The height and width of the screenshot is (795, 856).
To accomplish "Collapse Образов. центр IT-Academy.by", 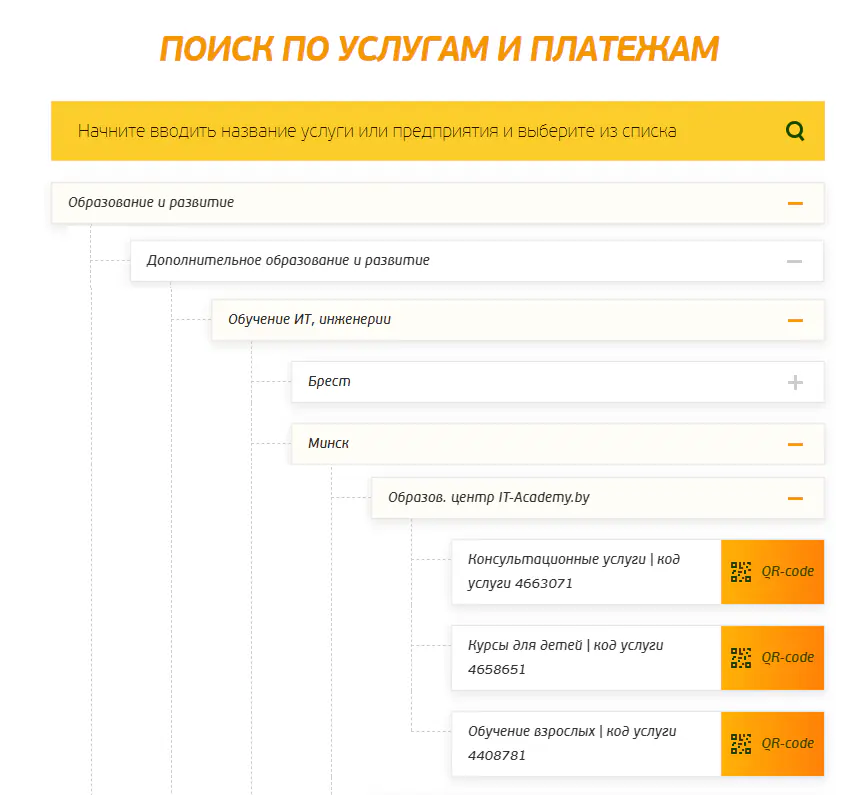I will (795, 497).
